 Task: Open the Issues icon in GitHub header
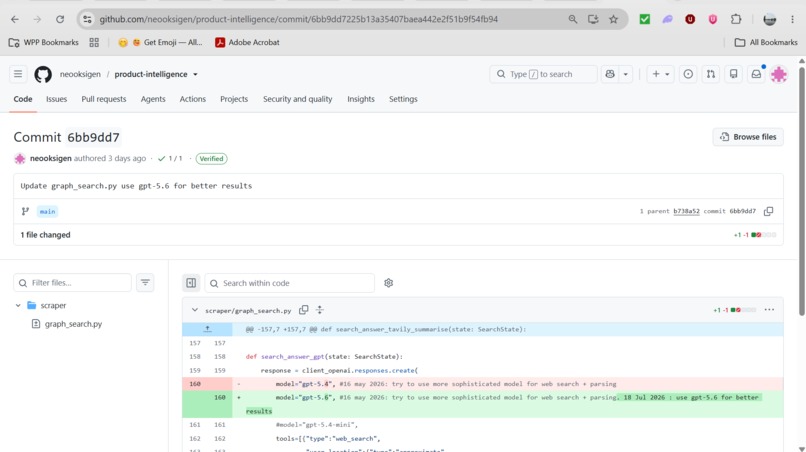click(x=688, y=74)
